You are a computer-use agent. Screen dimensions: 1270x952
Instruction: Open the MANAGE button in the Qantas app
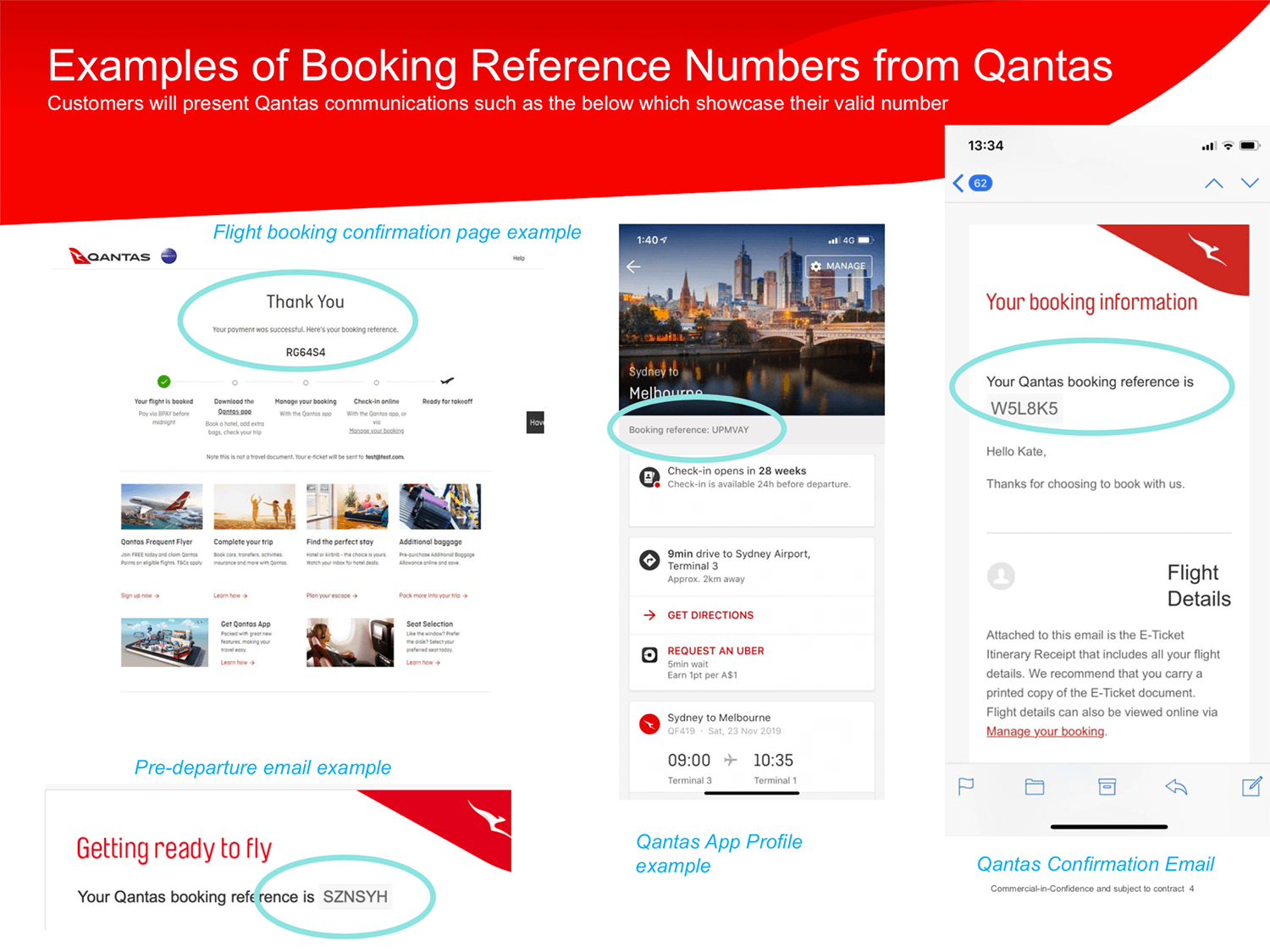click(838, 266)
